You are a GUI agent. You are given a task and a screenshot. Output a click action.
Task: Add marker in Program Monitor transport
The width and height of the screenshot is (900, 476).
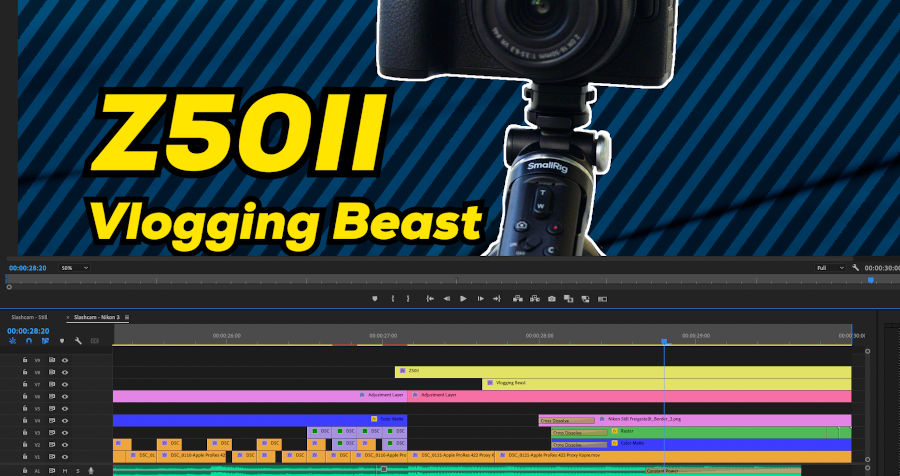point(375,299)
